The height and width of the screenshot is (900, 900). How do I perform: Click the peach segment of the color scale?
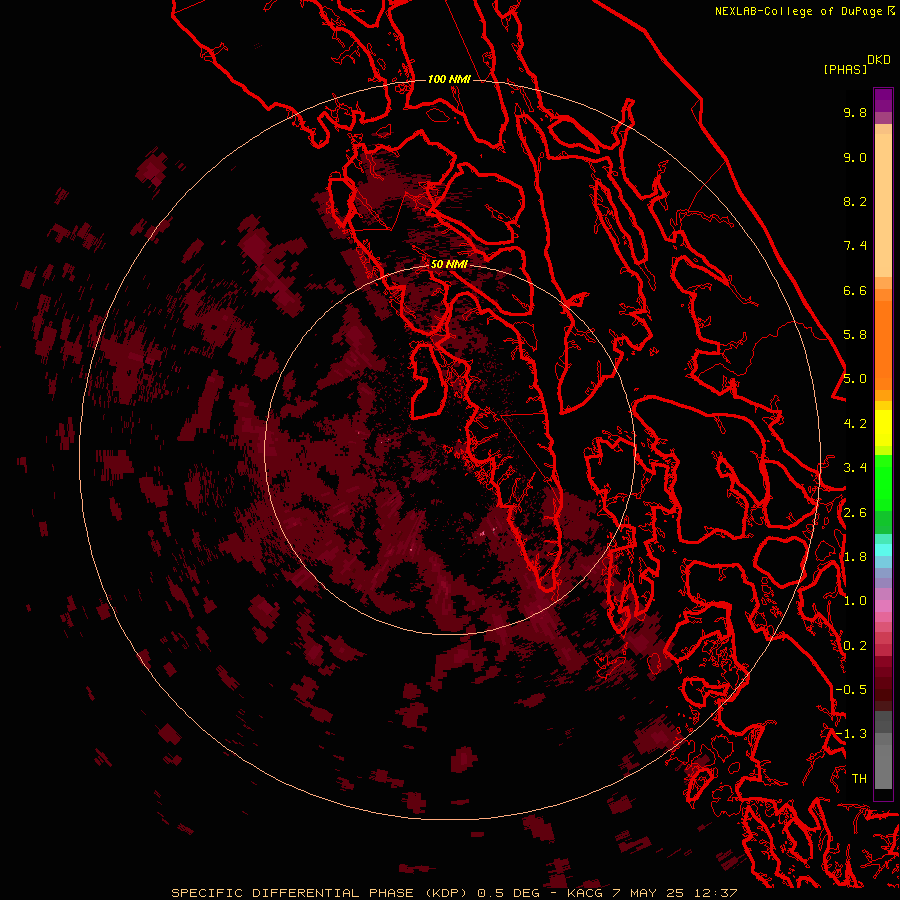click(883, 205)
